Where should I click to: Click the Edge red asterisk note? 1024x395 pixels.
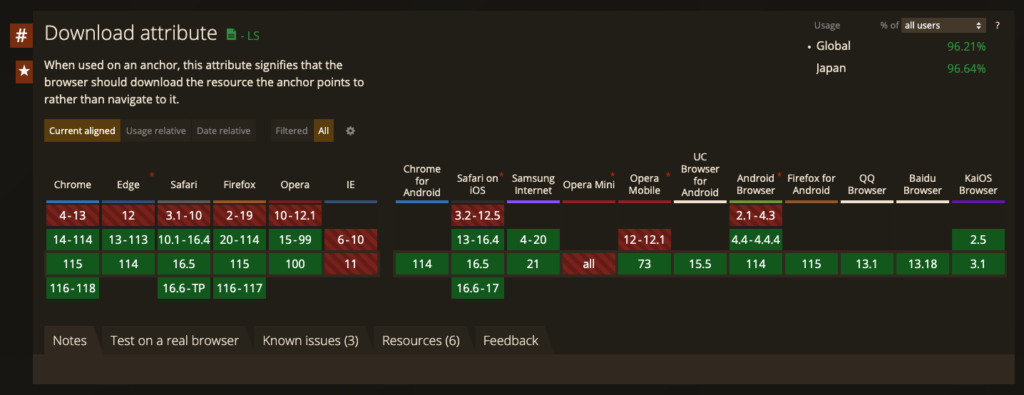[152, 174]
